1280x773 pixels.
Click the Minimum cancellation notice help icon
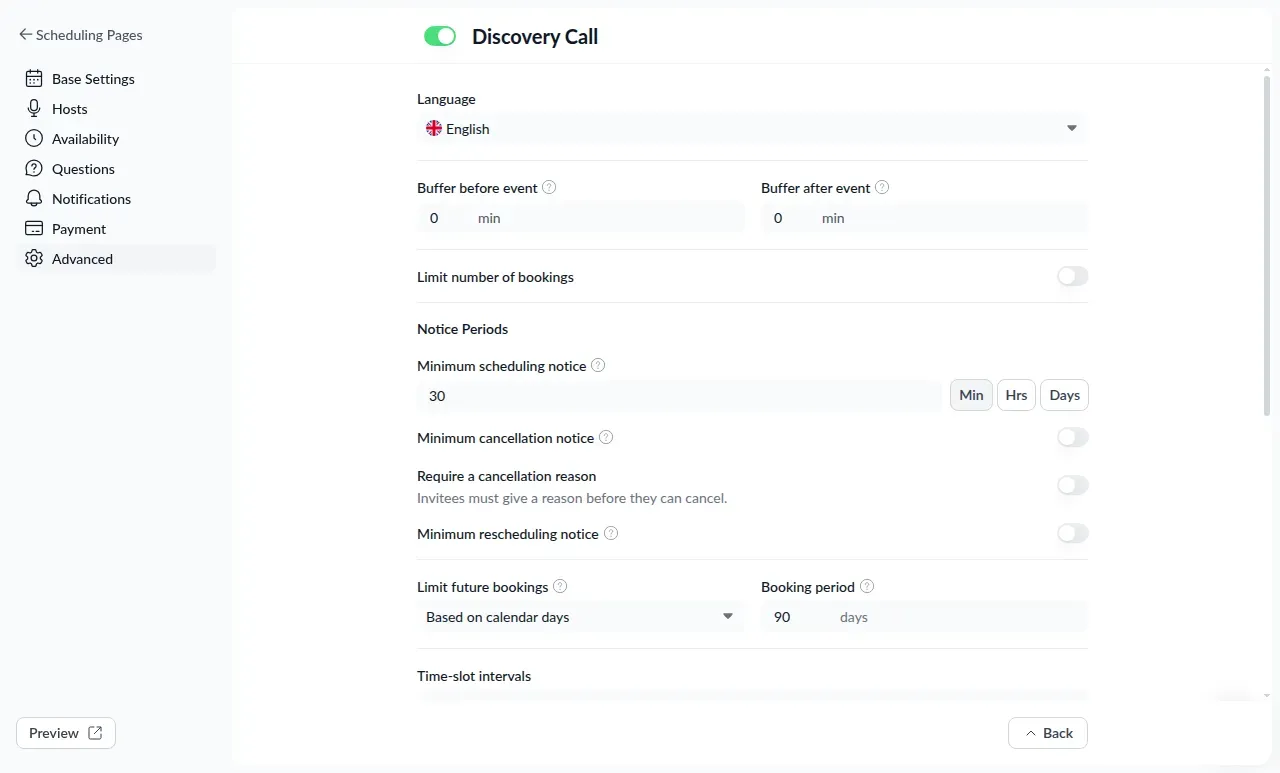click(606, 438)
